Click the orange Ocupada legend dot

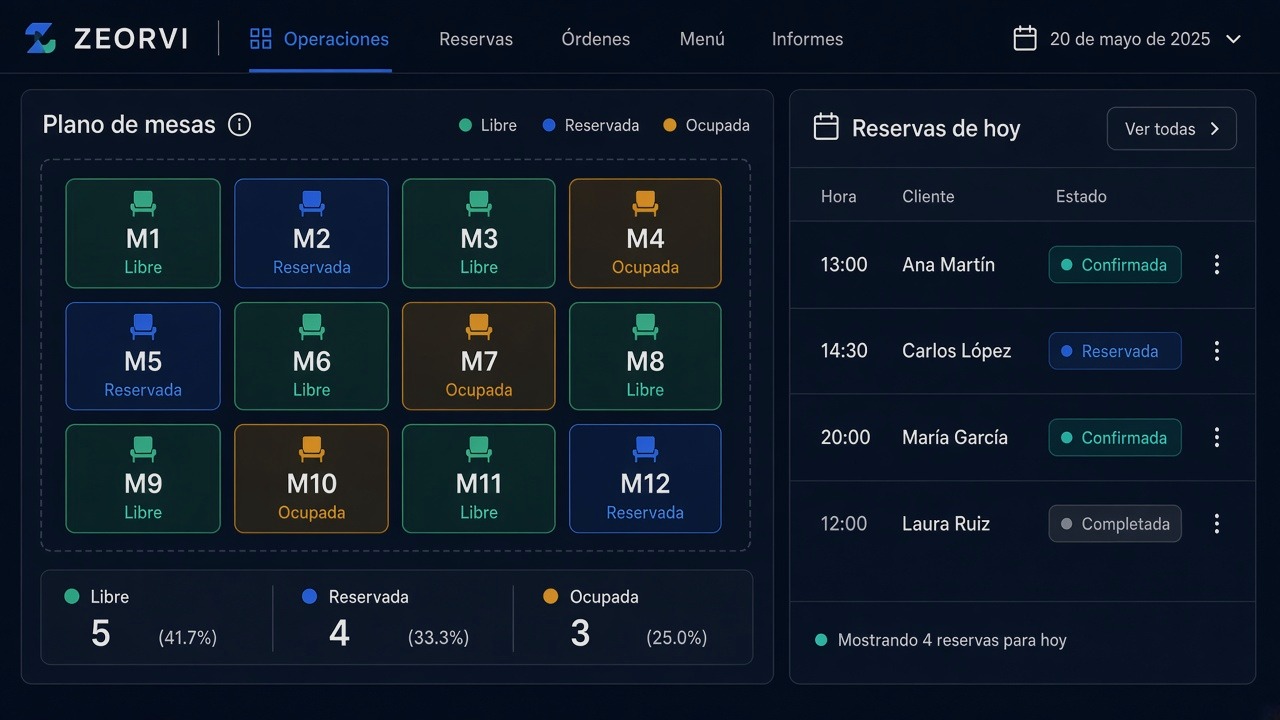tap(670, 125)
